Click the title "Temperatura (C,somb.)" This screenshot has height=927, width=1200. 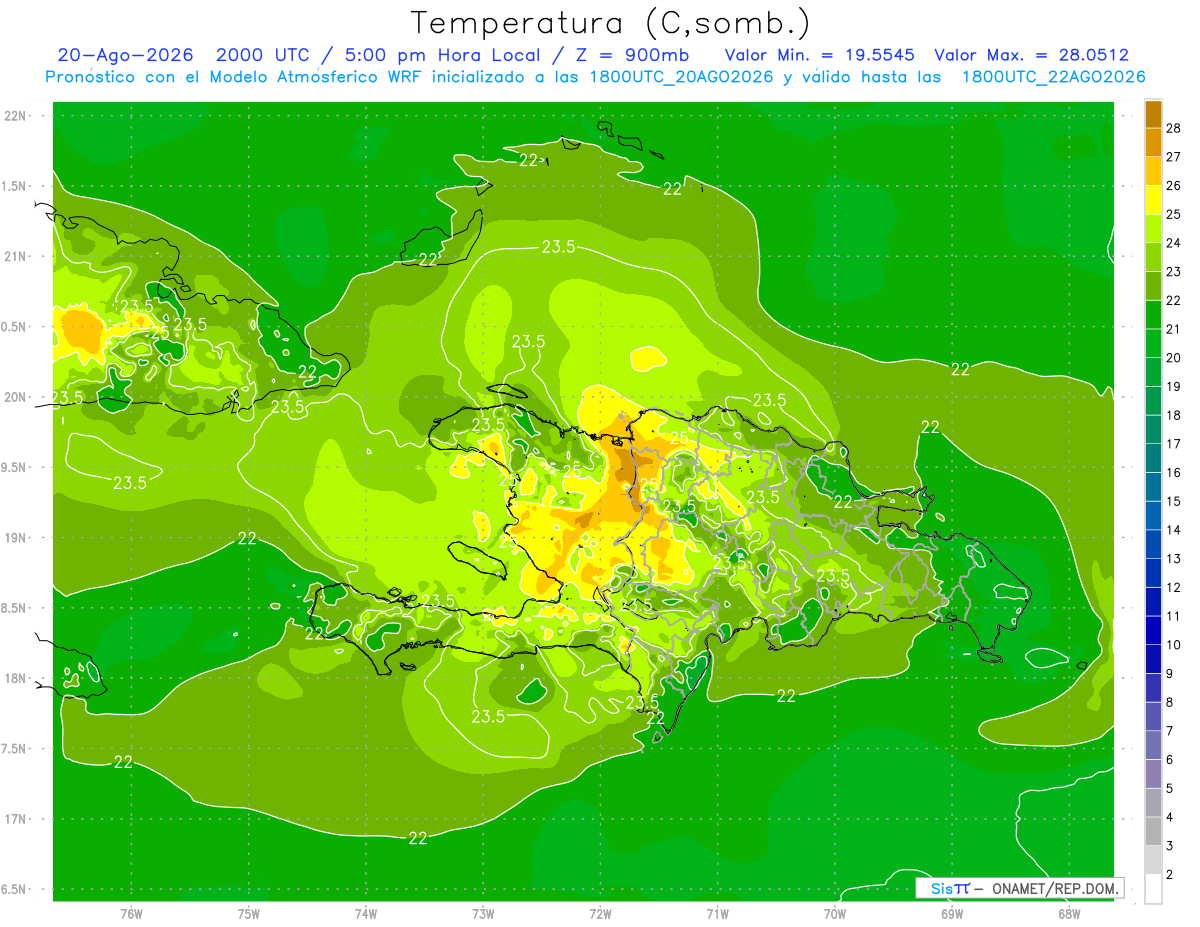pyautogui.click(x=610, y=24)
